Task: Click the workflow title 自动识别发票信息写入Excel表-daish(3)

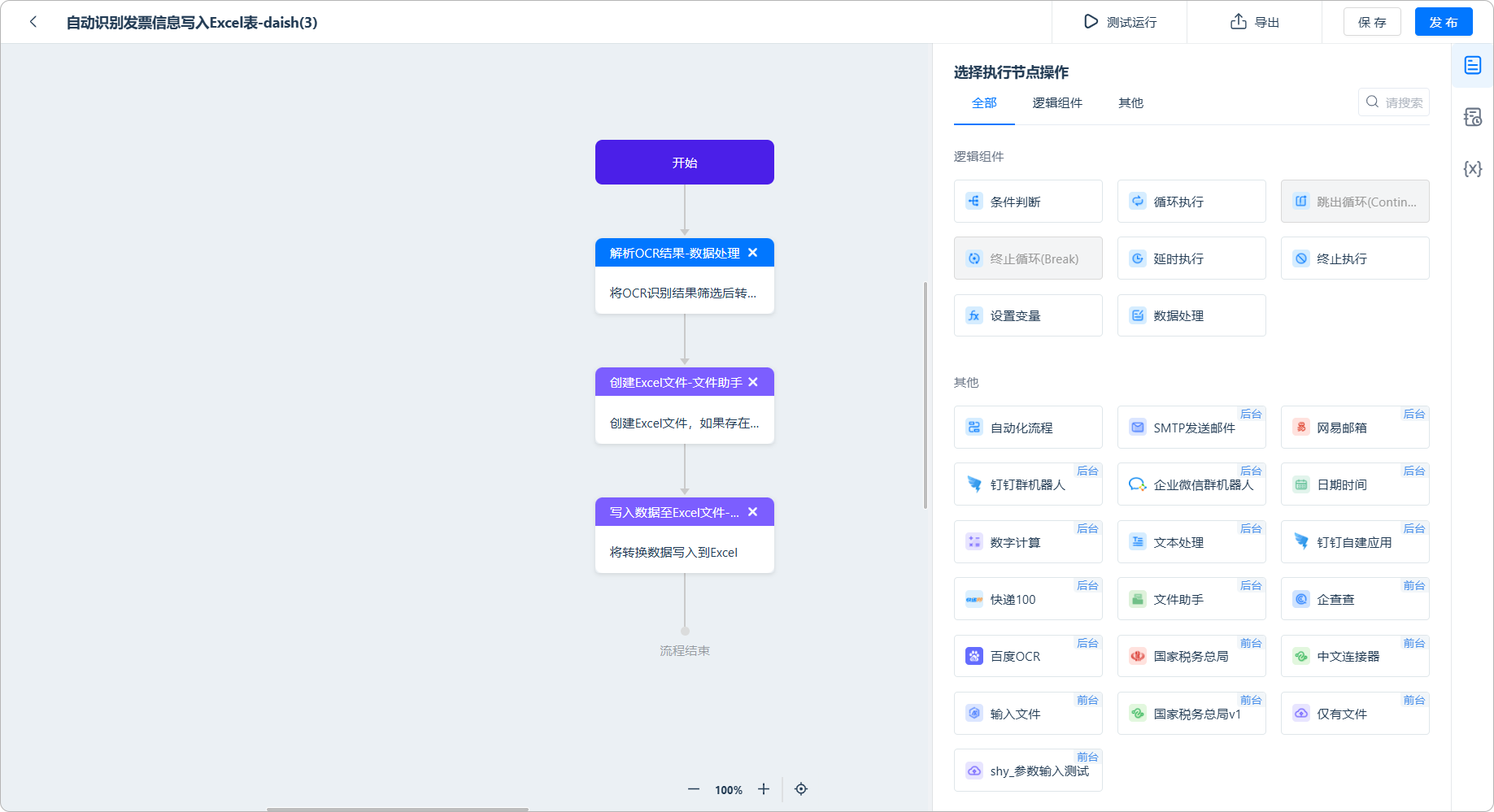Action: point(192,23)
